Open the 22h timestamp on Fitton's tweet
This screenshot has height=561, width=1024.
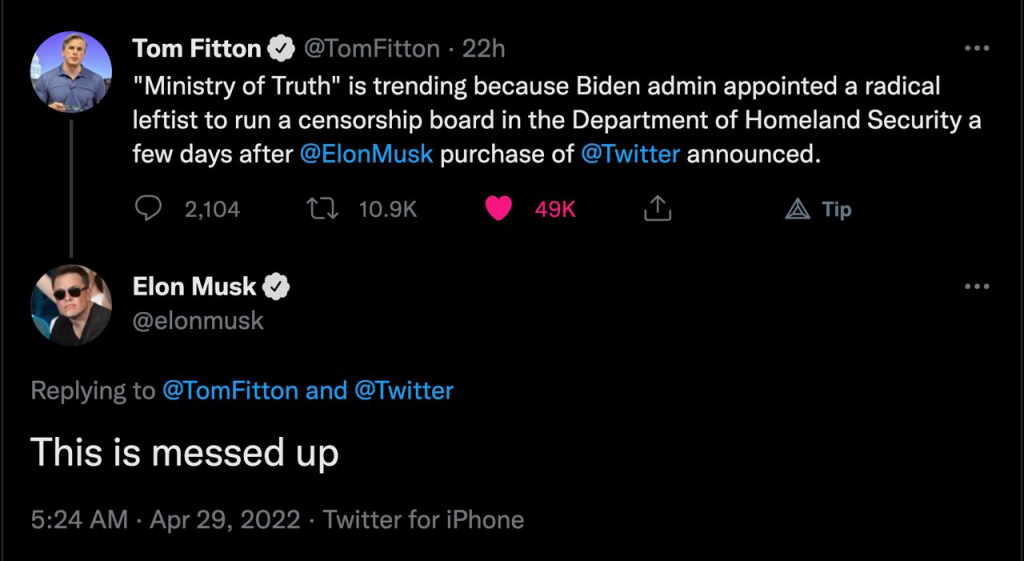pos(484,48)
